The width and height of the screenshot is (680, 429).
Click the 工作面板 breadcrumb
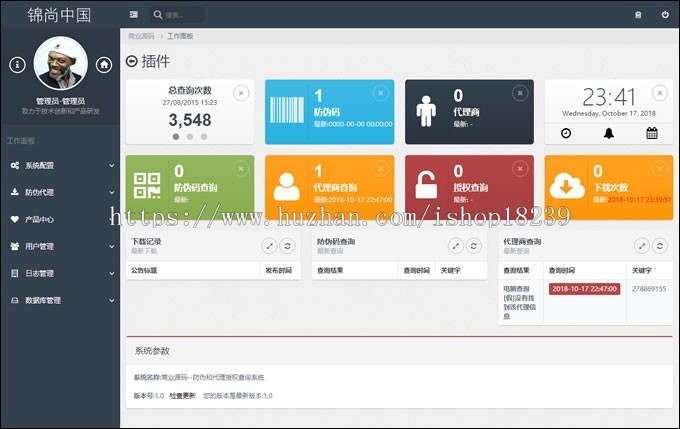coord(180,36)
